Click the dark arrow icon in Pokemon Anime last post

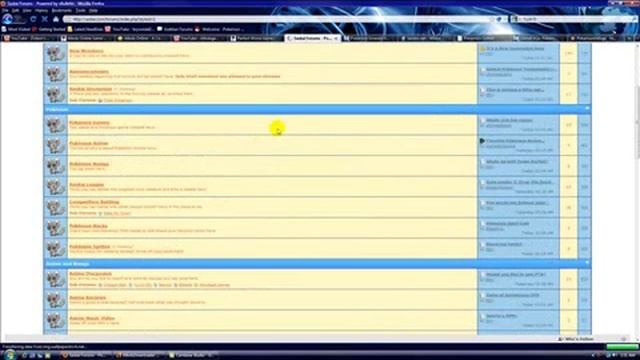pyautogui.click(x=482, y=141)
